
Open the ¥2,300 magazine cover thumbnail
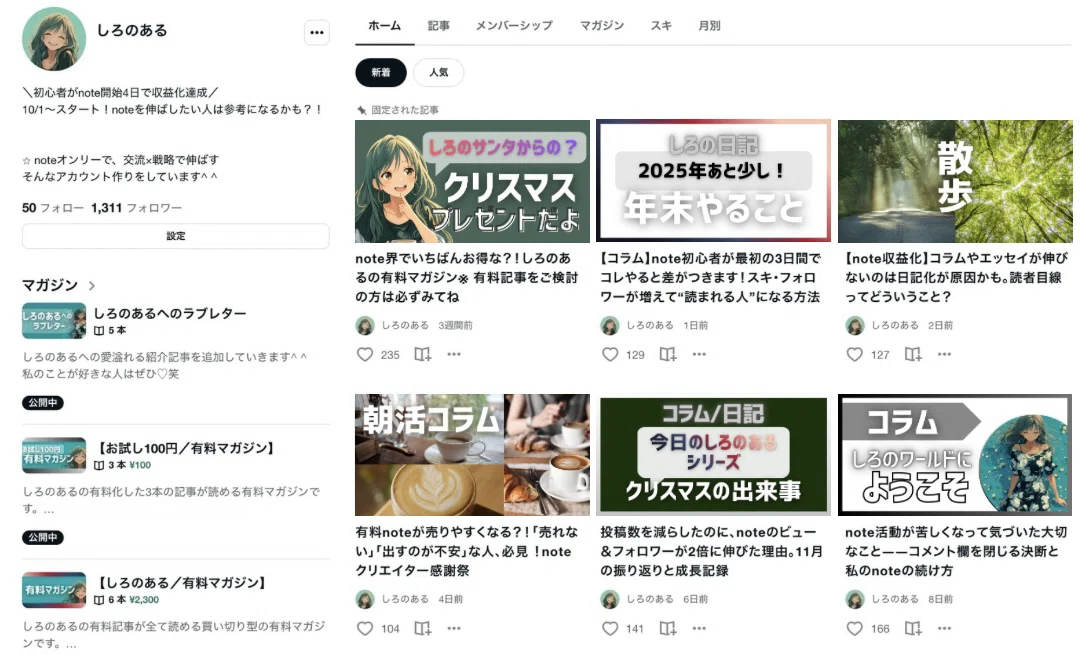tap(54, 590)
